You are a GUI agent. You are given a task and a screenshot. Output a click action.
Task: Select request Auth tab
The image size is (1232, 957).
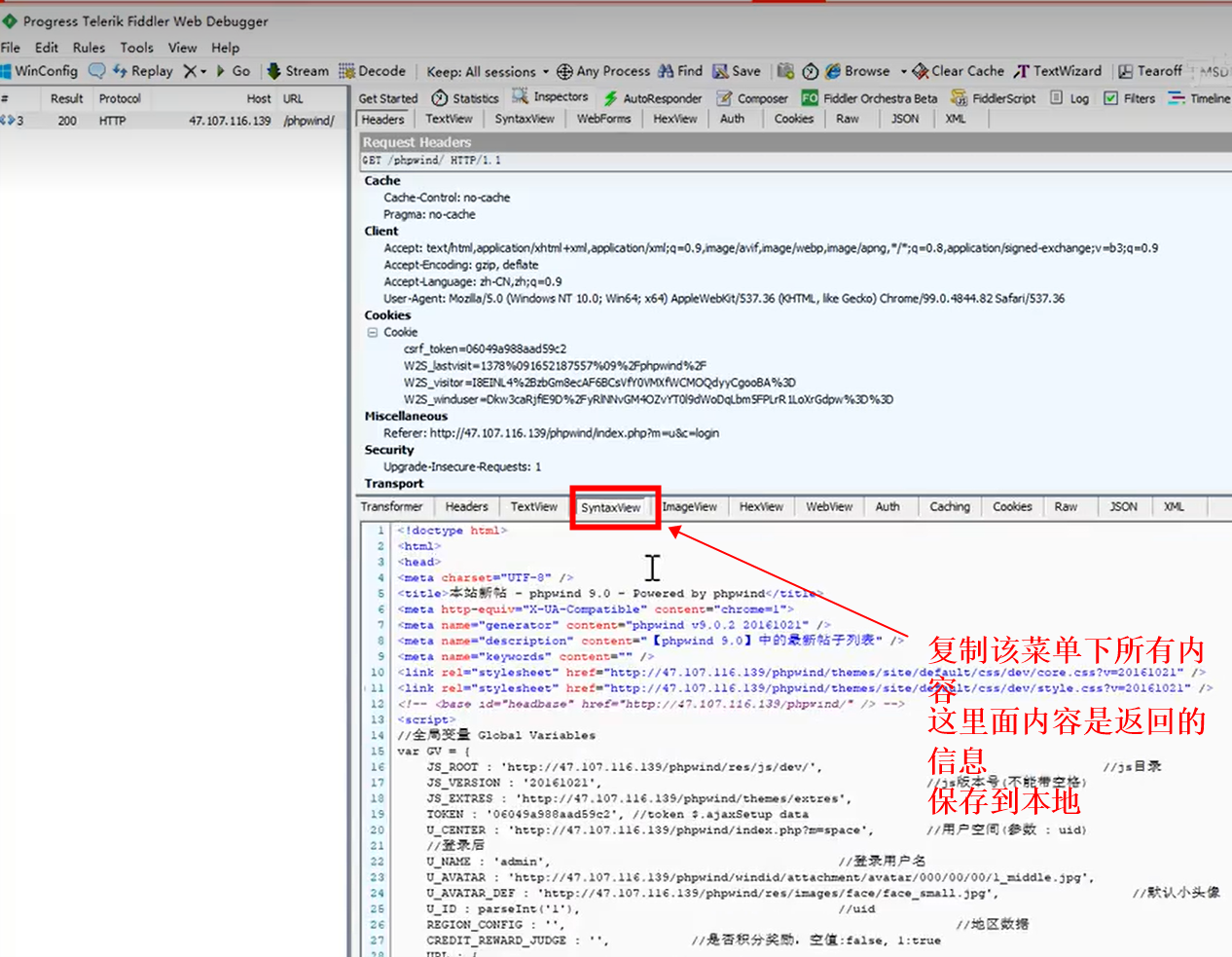pyautogui.click(x=732, y=119)
